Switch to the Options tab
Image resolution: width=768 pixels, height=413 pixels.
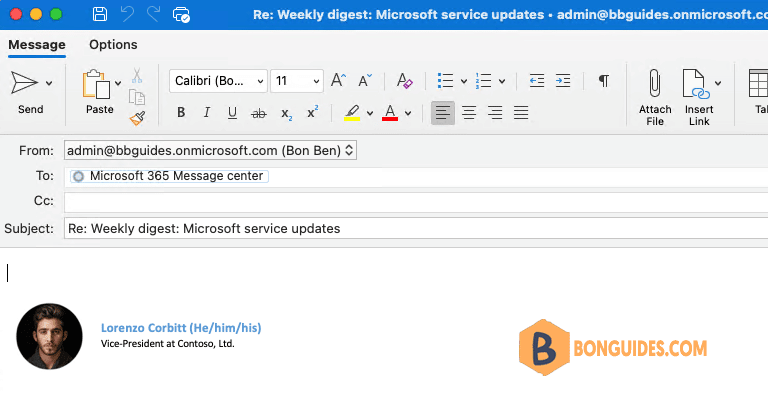click(x=113, y=45)
